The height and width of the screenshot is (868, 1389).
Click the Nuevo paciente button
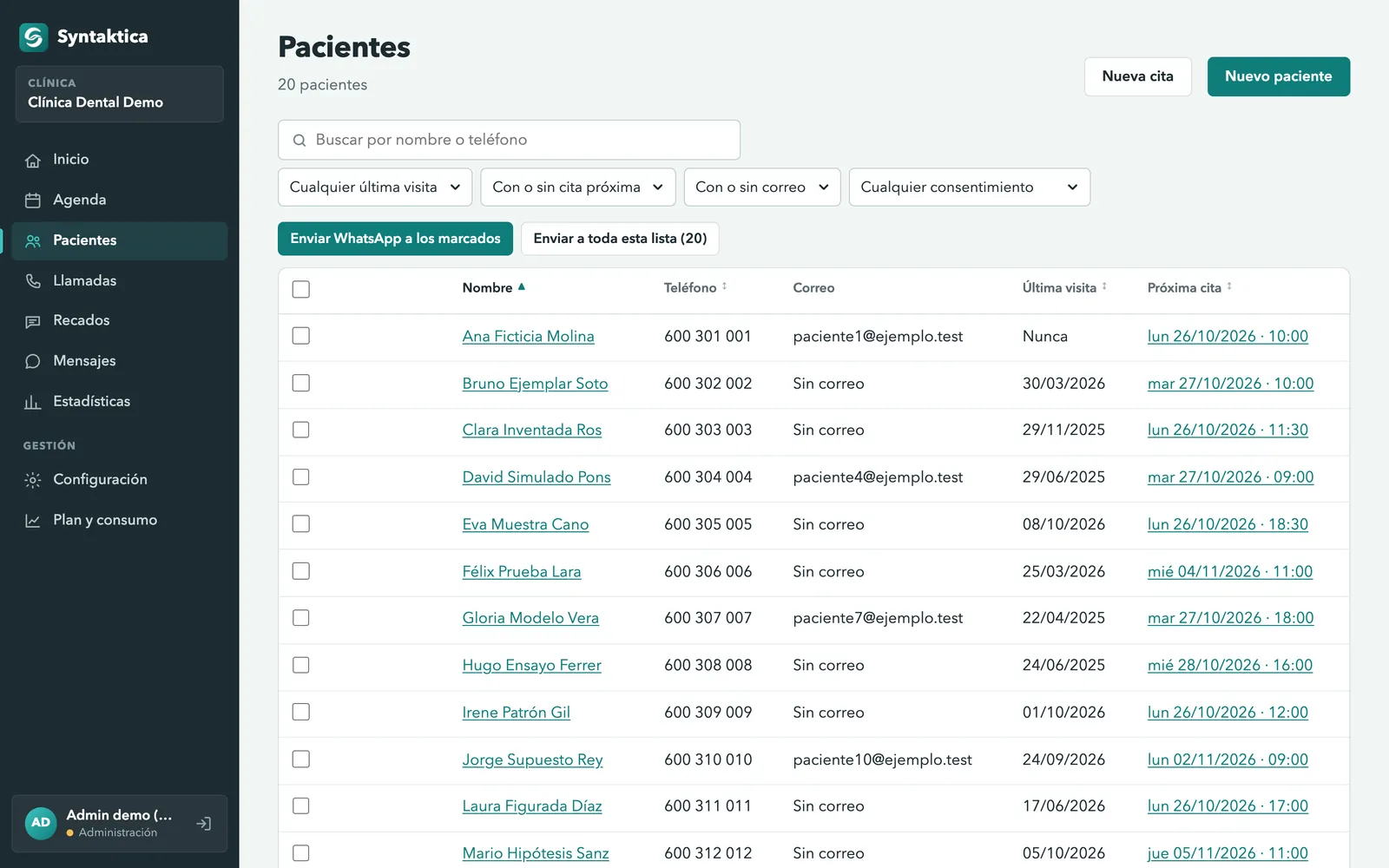[x=1279, y=76]
